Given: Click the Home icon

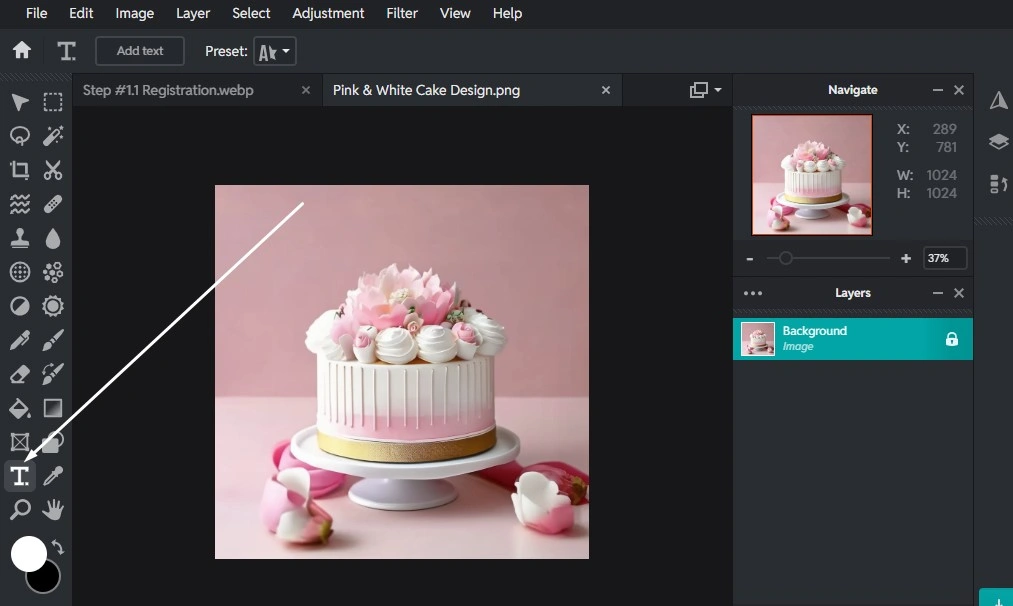Looking at the screenshot, I should [21, 51].
